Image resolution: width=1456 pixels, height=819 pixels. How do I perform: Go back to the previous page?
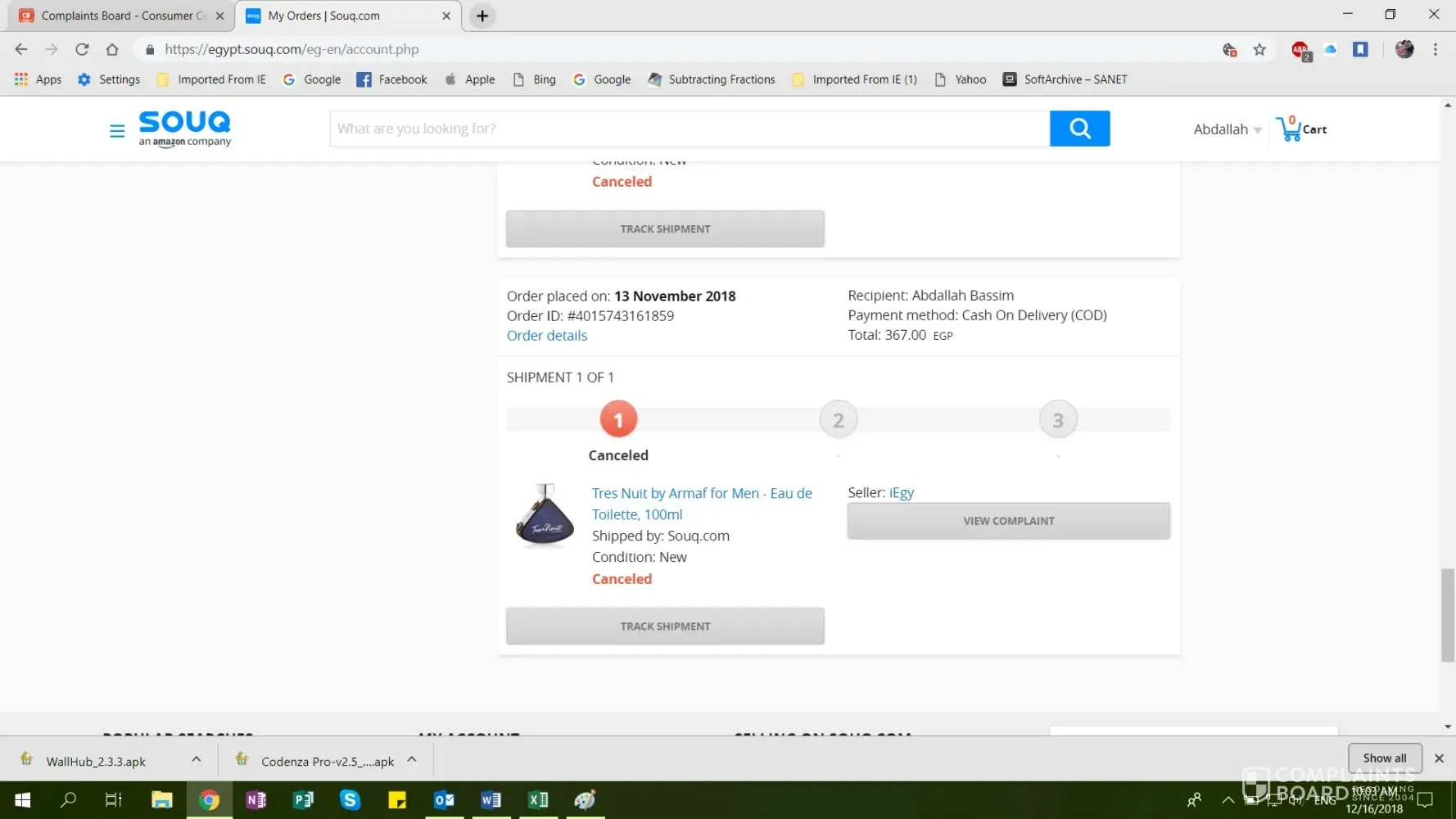coord(21,49)
